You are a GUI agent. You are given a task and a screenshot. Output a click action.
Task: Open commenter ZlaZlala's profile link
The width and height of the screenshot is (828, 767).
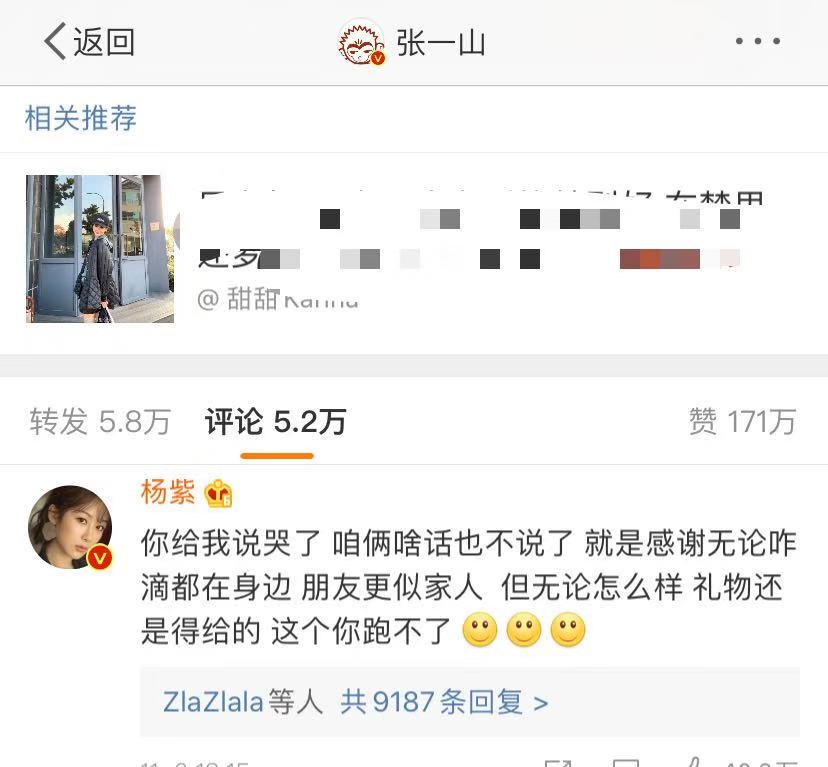coord(213,702)
